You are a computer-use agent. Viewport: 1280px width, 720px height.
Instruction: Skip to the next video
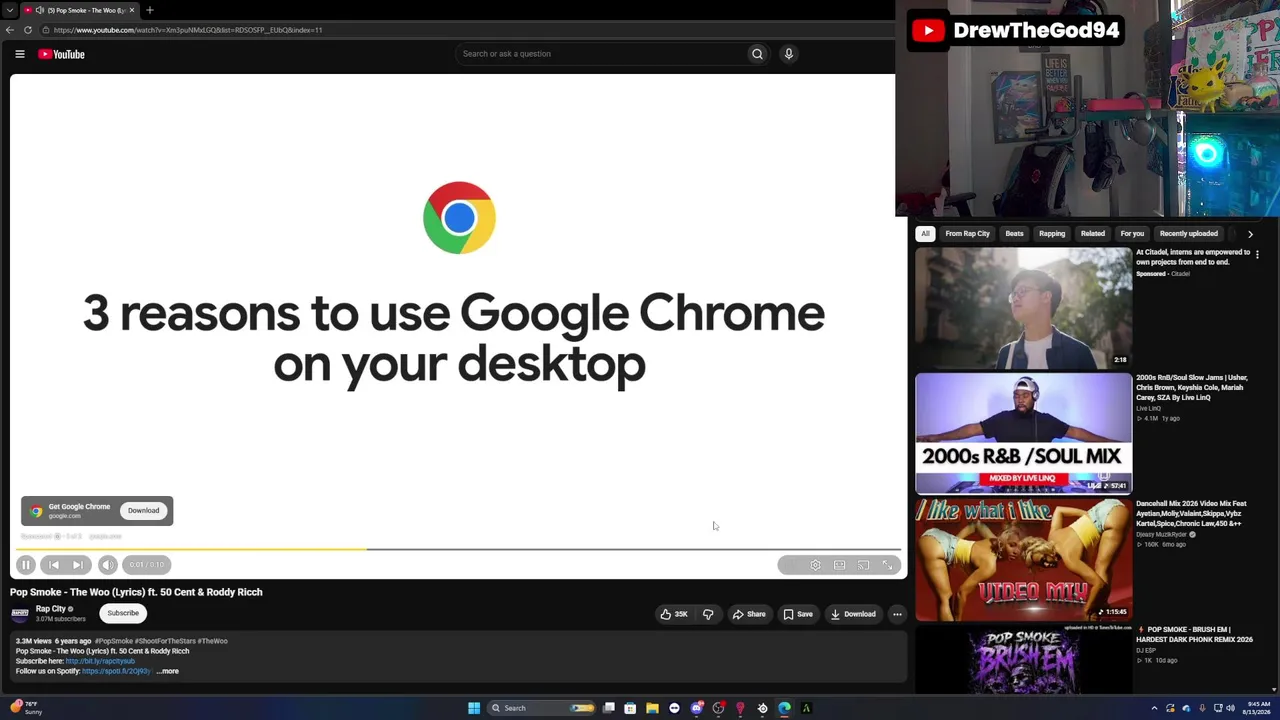pos(78,565)
